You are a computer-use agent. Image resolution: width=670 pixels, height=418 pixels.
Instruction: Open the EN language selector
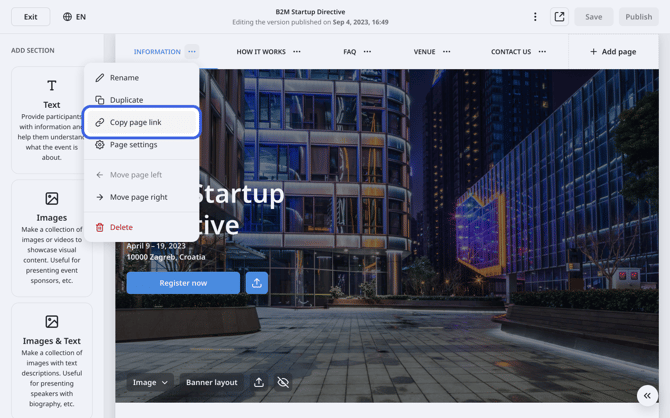click(x=74, y=17)
